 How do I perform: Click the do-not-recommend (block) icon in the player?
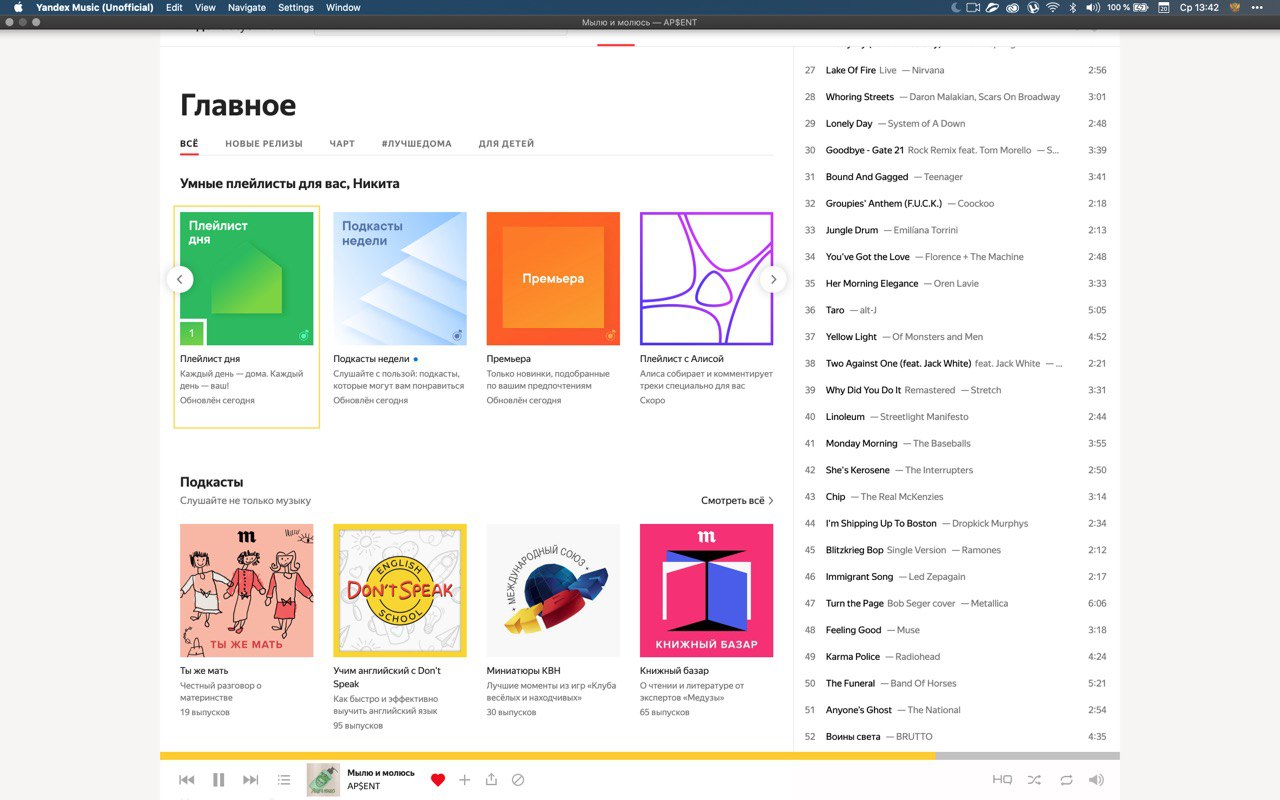coord(518,780)
